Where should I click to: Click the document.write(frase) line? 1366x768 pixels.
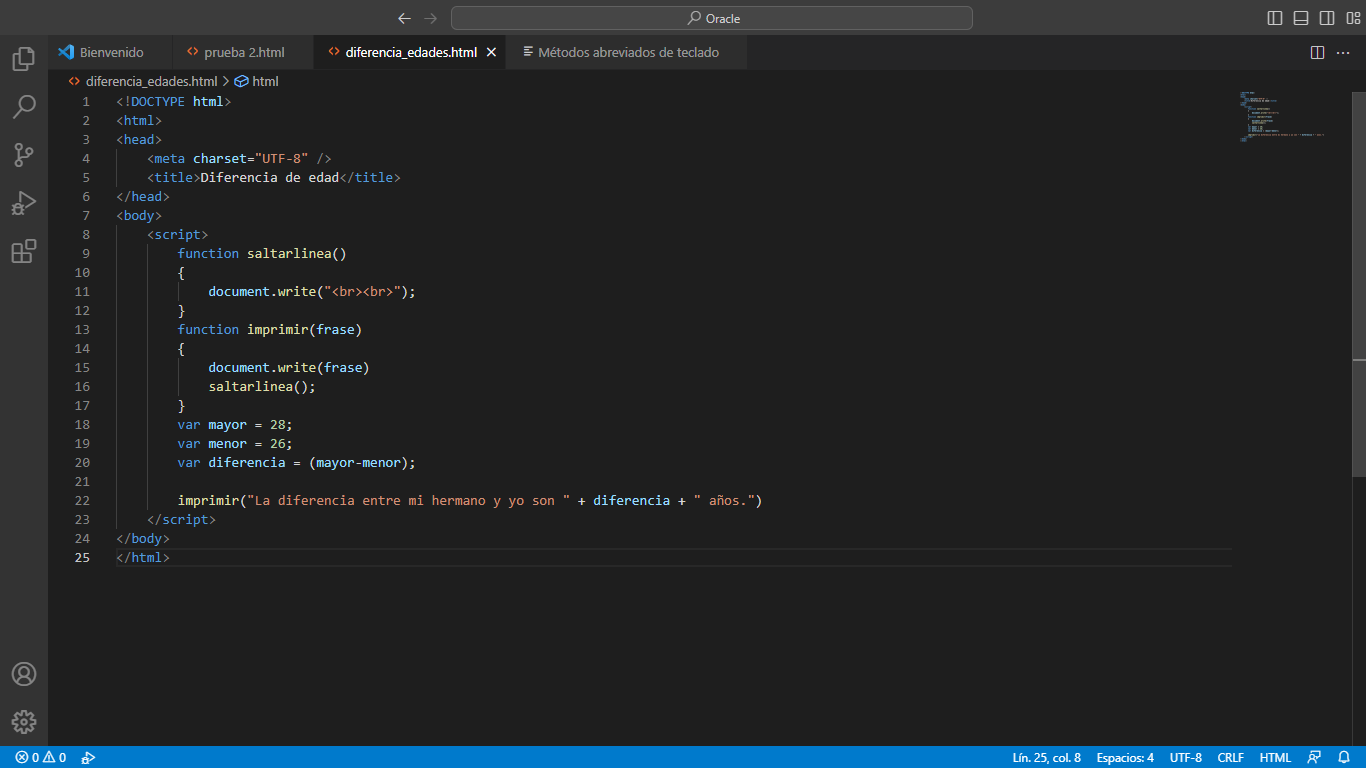[x=289, y=367]
